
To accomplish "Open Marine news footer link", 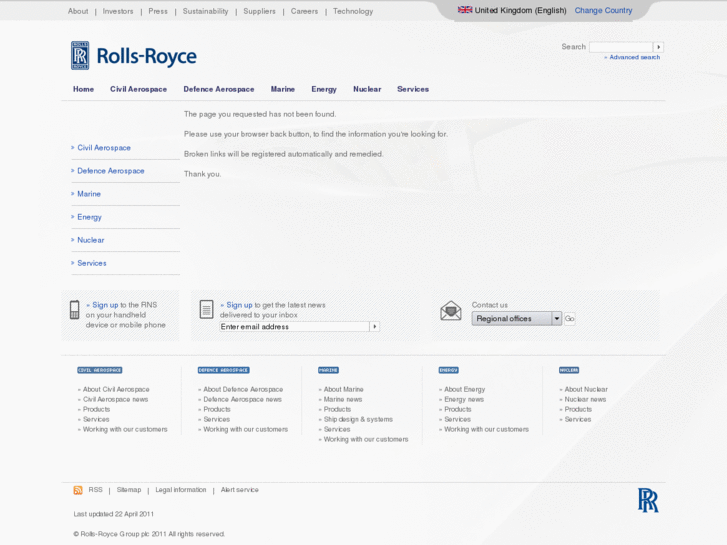I will coord(343,399).
